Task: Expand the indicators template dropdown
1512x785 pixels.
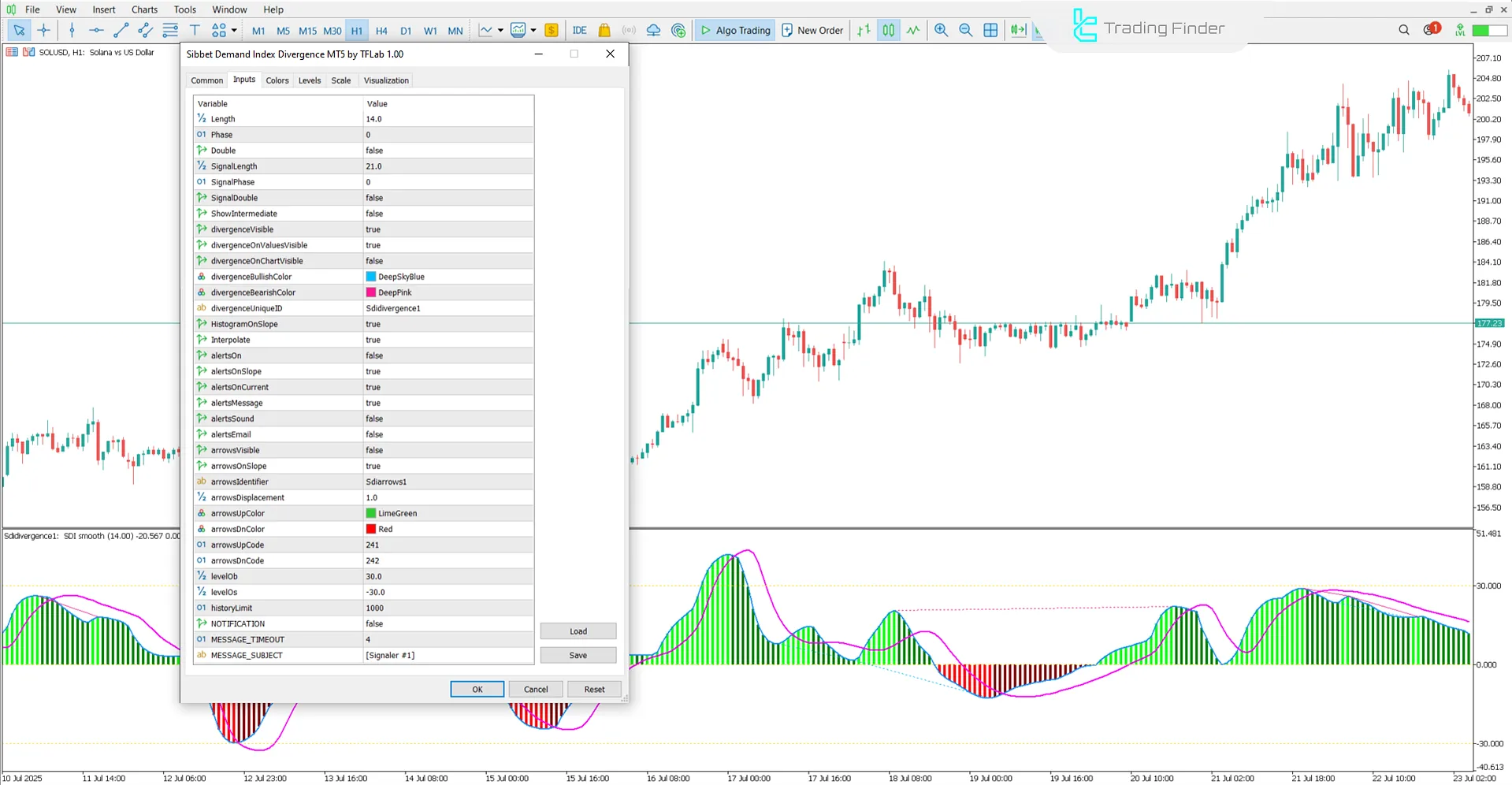Action: (x=533, y=30)
